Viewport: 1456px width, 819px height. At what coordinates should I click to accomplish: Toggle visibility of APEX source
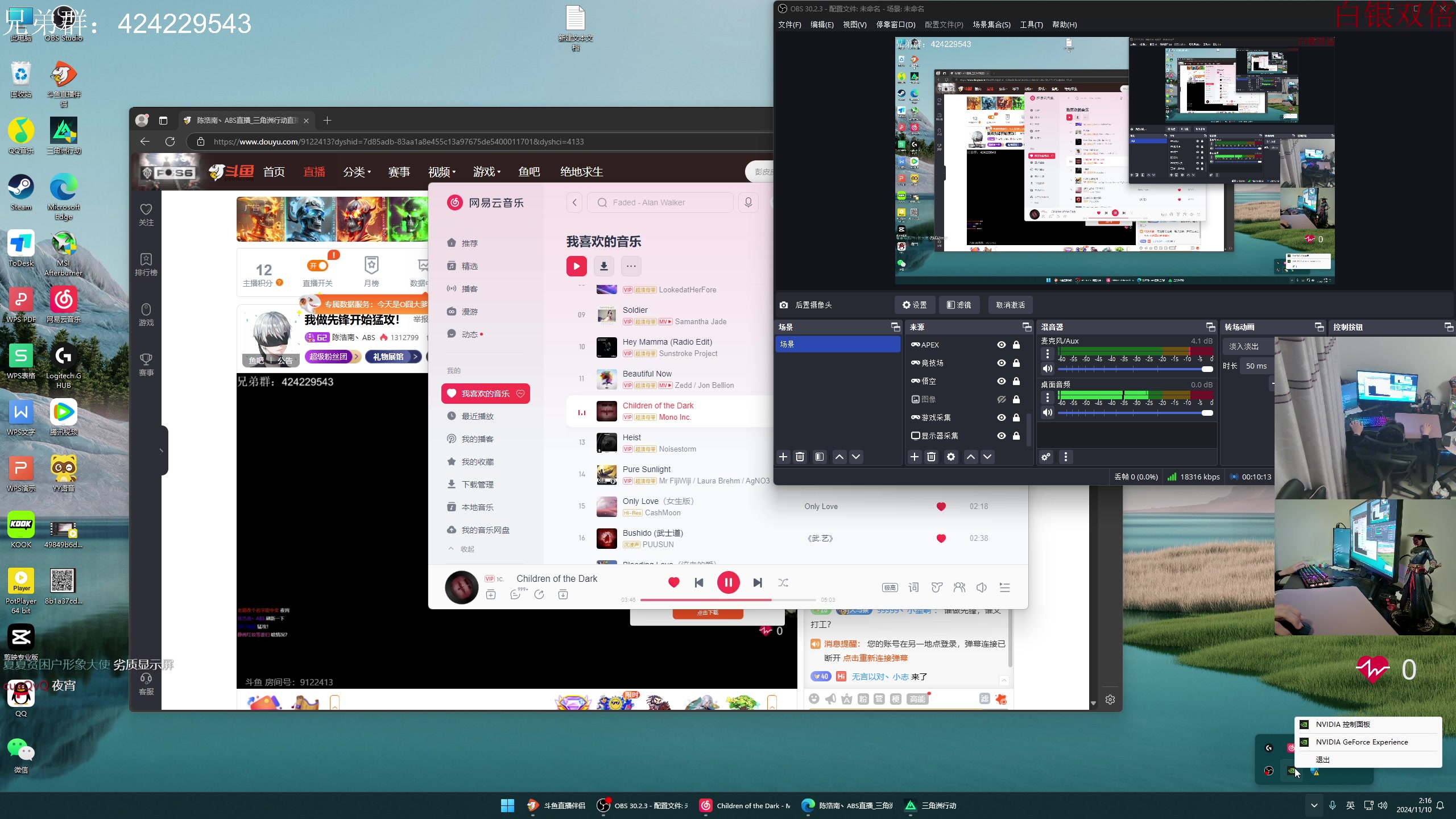(1002, 345)
